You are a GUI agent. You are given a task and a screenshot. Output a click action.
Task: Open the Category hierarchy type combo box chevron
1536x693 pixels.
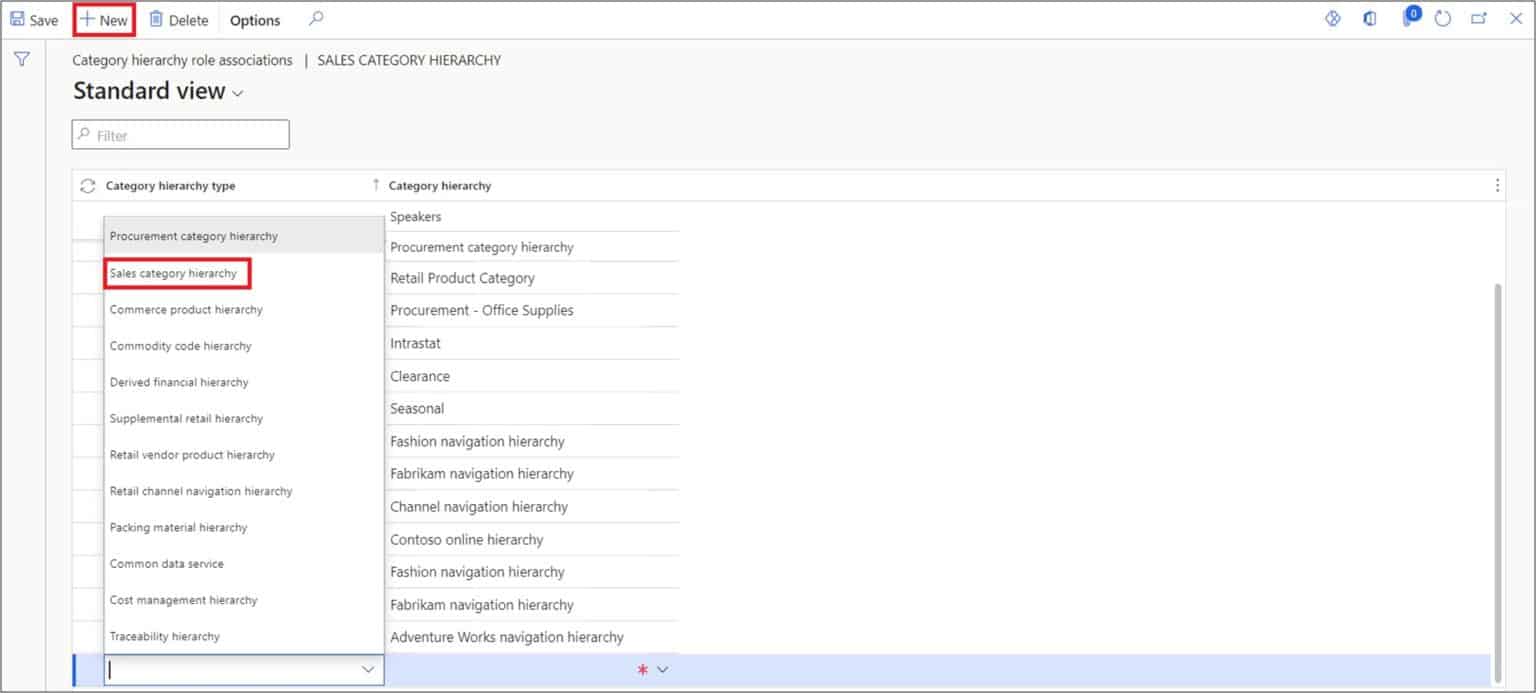(x=368, y=669)
